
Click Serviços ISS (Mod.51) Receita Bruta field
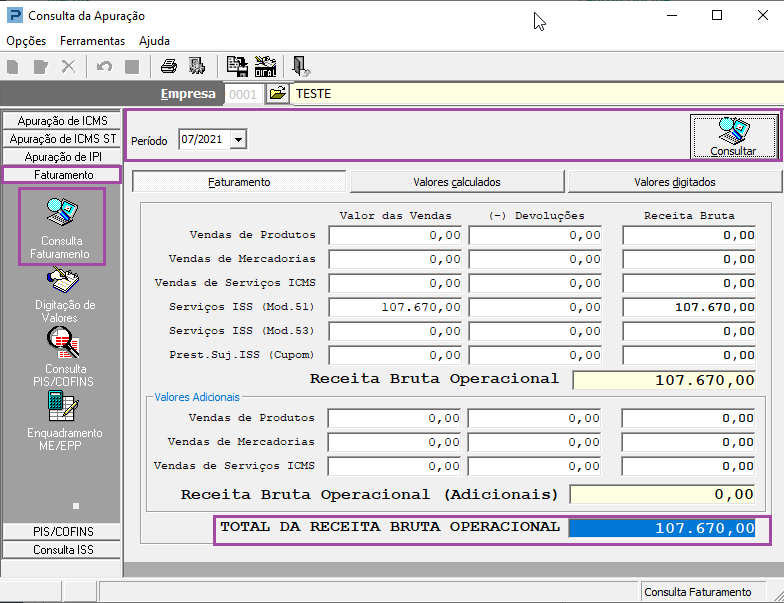coord(689,307)
